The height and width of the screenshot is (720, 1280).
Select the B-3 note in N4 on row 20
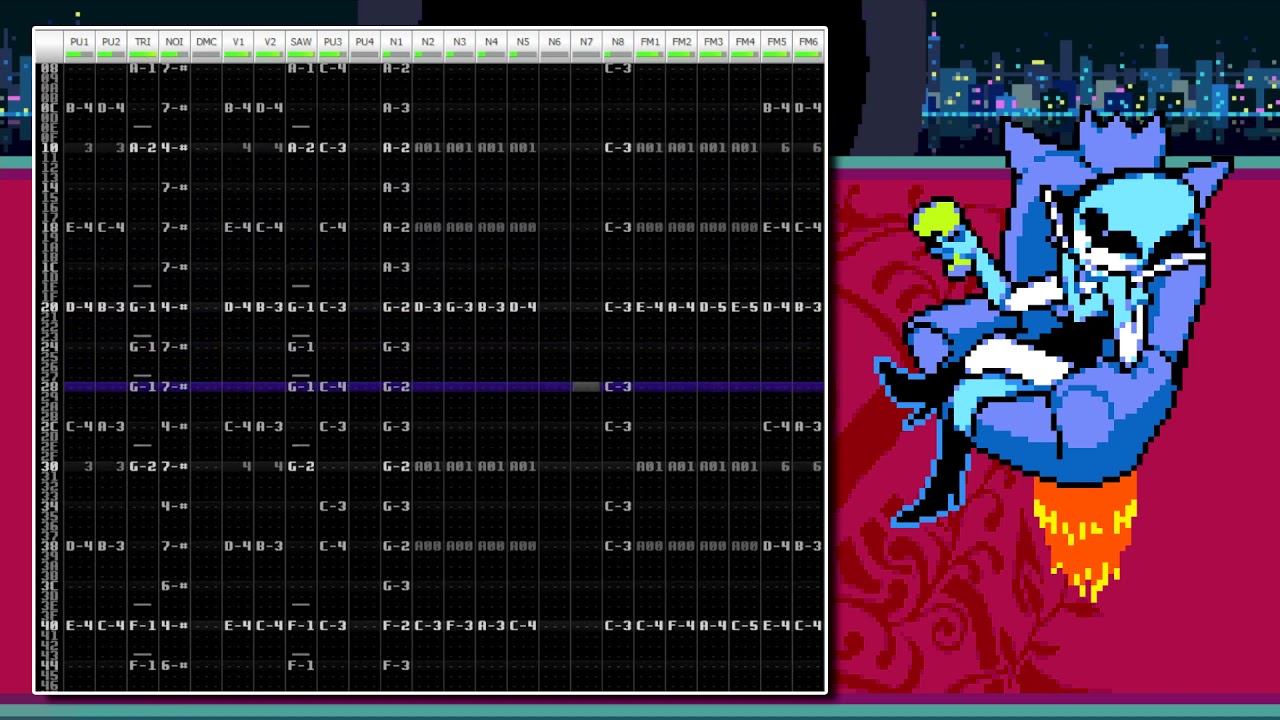491,307
